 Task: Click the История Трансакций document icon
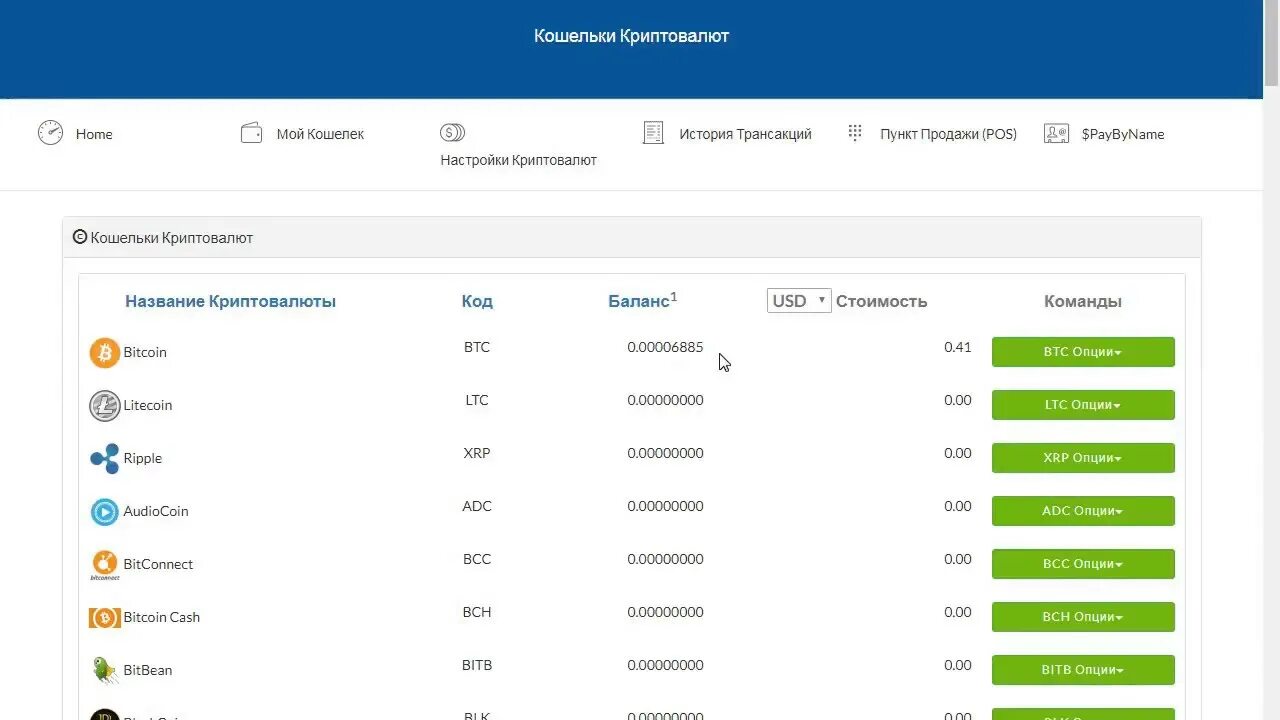(x=653, y=133)
